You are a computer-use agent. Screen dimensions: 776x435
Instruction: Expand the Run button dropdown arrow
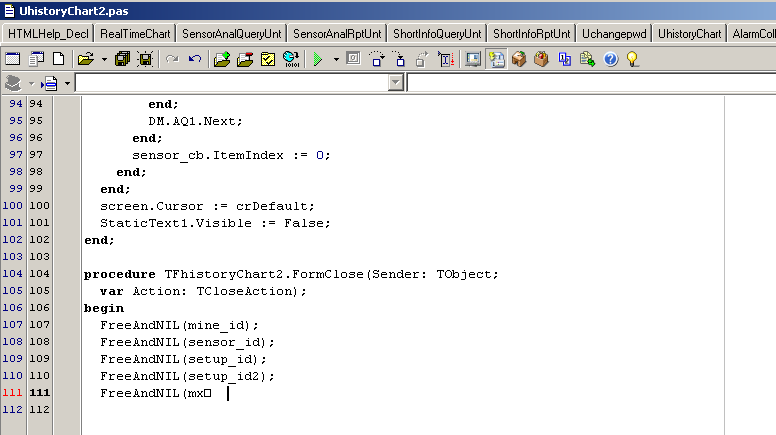(335, 59)
